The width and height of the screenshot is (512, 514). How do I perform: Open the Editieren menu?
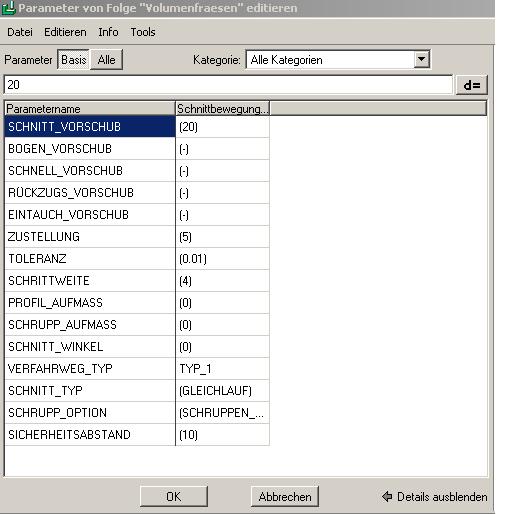click(x=65, y=32)
